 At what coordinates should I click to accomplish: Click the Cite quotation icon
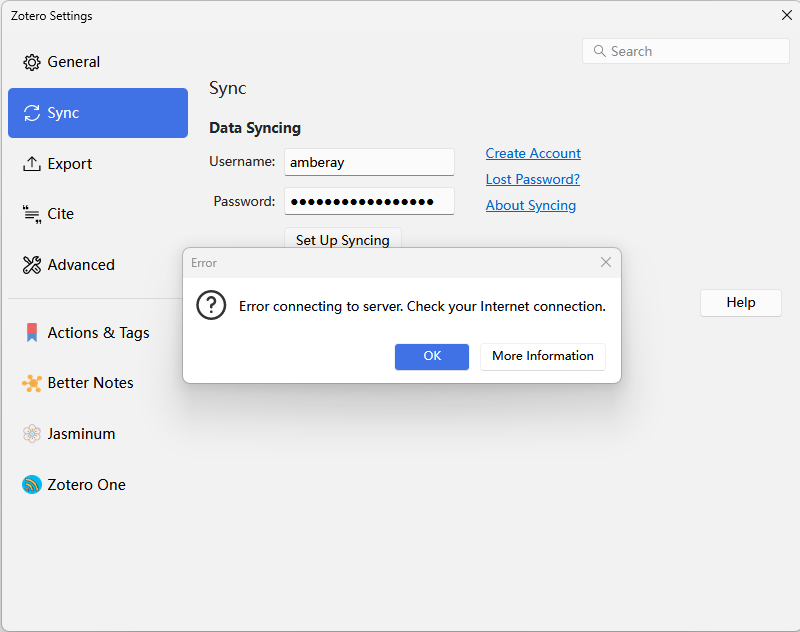click(x=32, y=214)
